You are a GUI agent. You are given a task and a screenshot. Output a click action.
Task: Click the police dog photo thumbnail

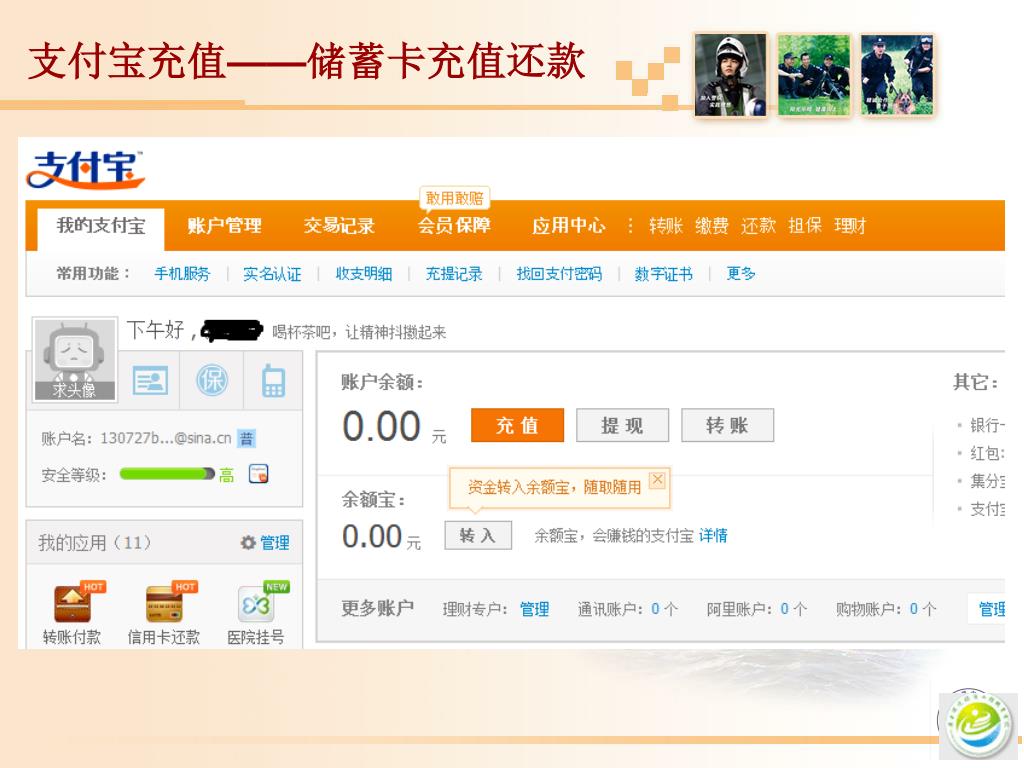[897, 75]
